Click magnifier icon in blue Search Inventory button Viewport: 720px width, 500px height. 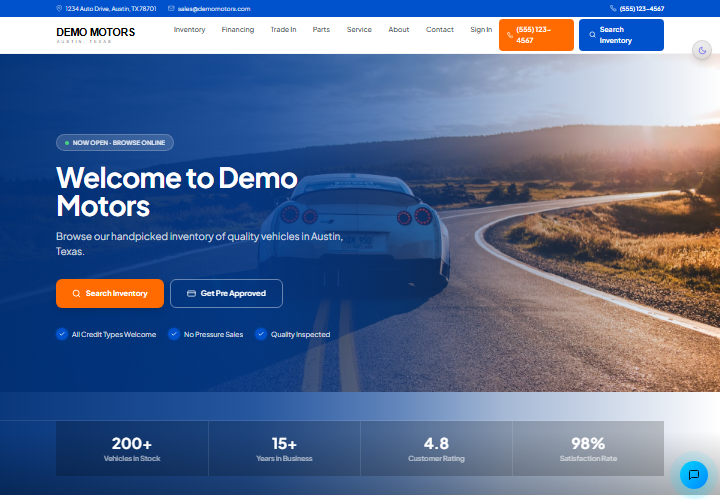[592, 35]
